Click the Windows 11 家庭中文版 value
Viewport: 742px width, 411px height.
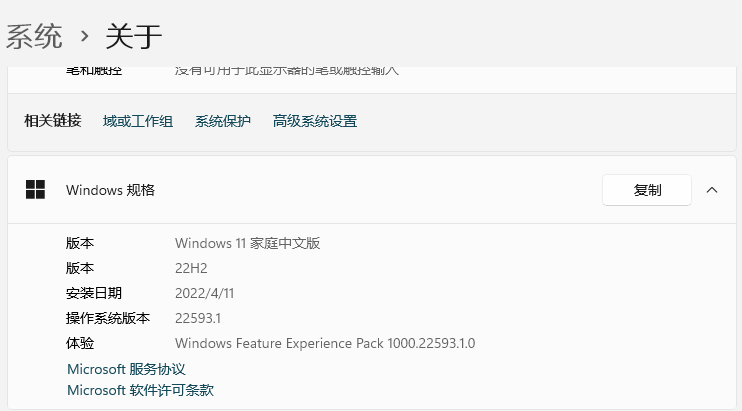[x=247, y=243]
